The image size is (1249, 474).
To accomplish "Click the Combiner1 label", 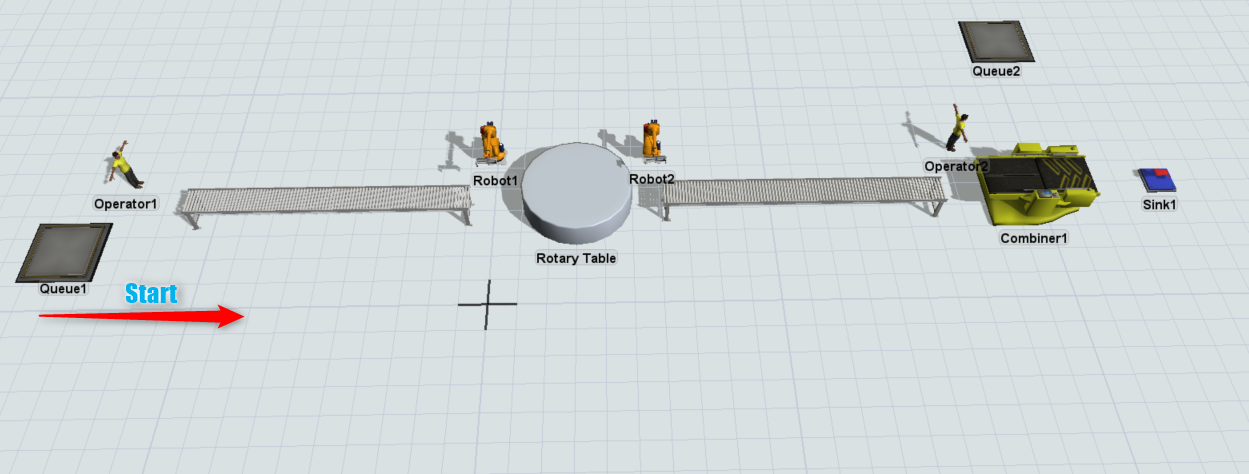I will [x=1035, y=238].
